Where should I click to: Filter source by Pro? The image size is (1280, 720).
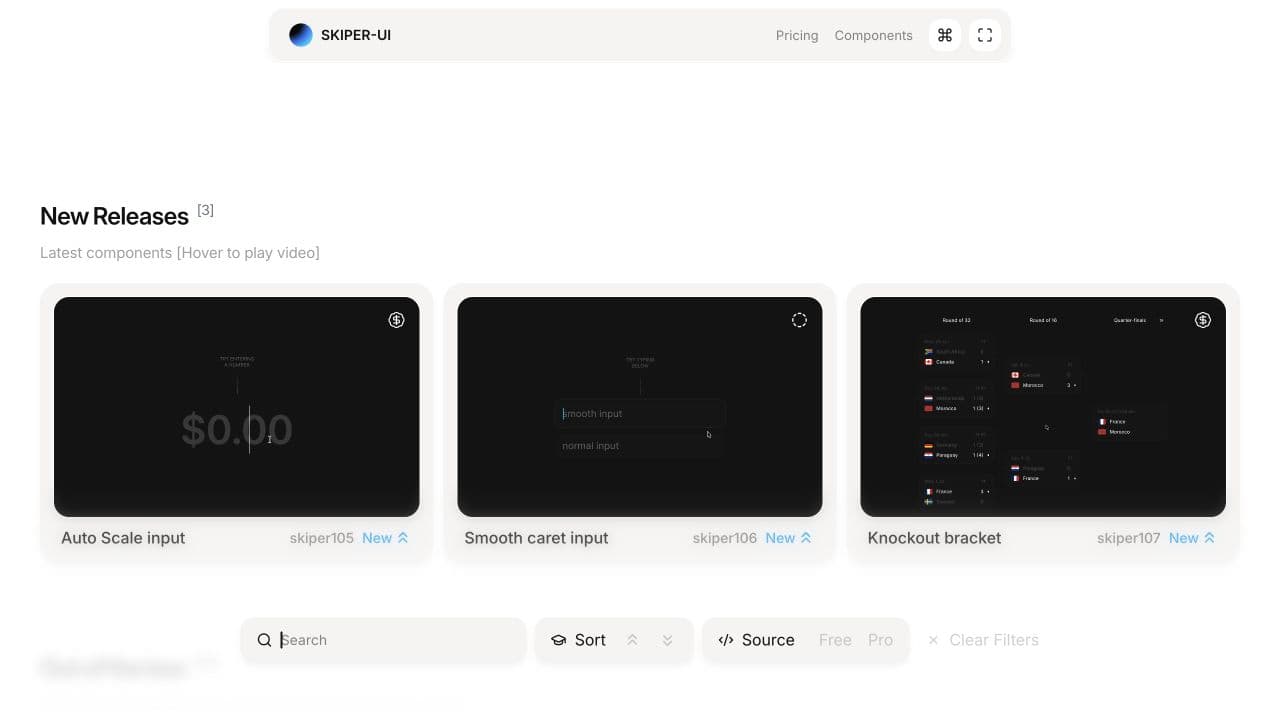click(881, 640)
